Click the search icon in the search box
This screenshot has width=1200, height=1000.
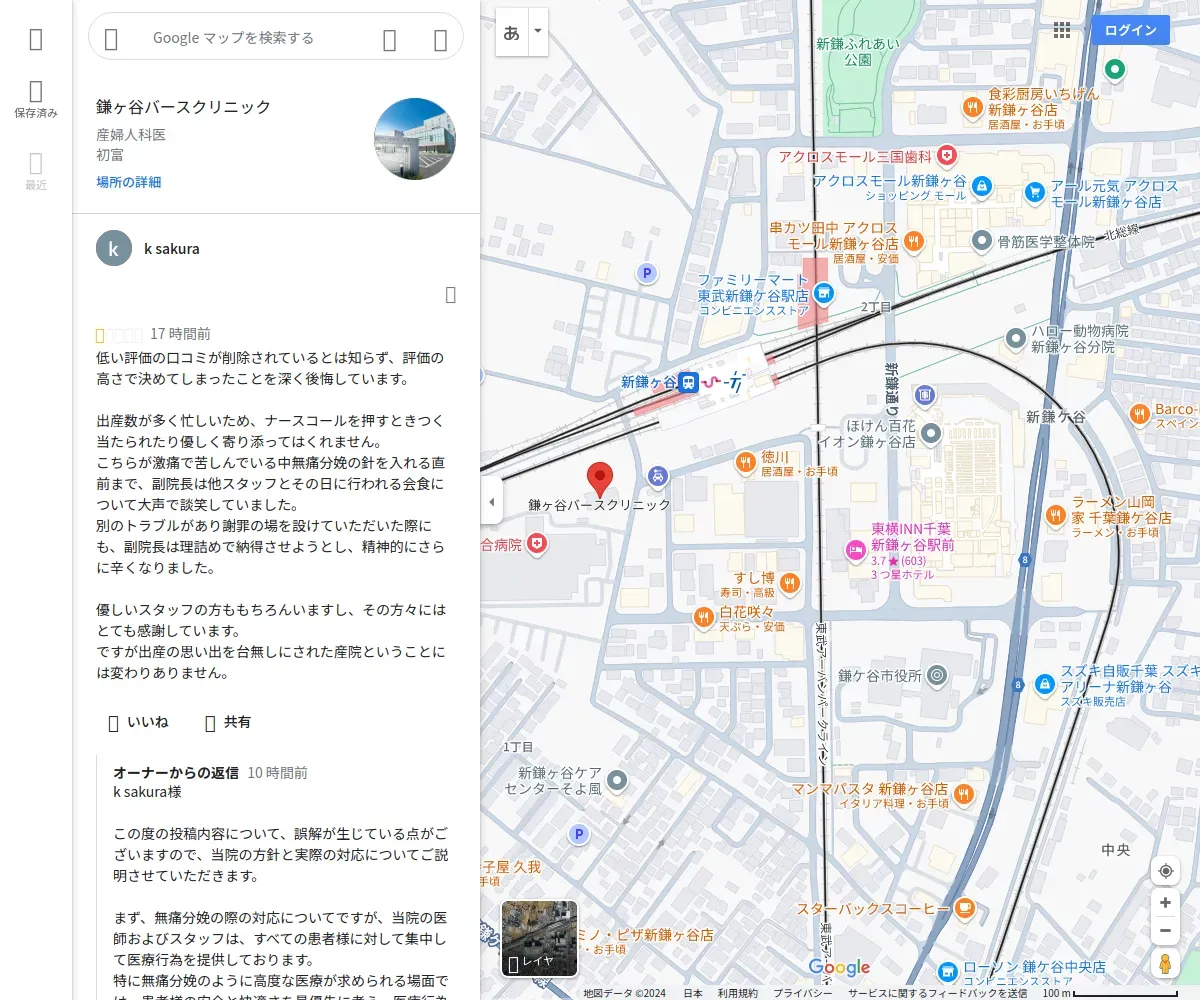390,39
